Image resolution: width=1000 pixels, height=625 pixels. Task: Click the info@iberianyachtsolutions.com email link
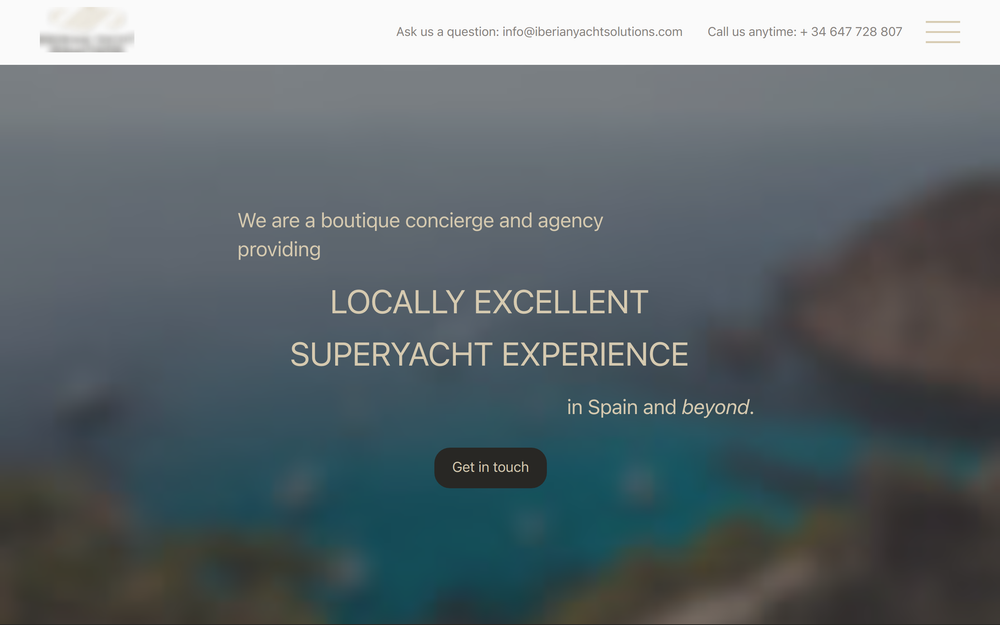[x=592, y=32]
